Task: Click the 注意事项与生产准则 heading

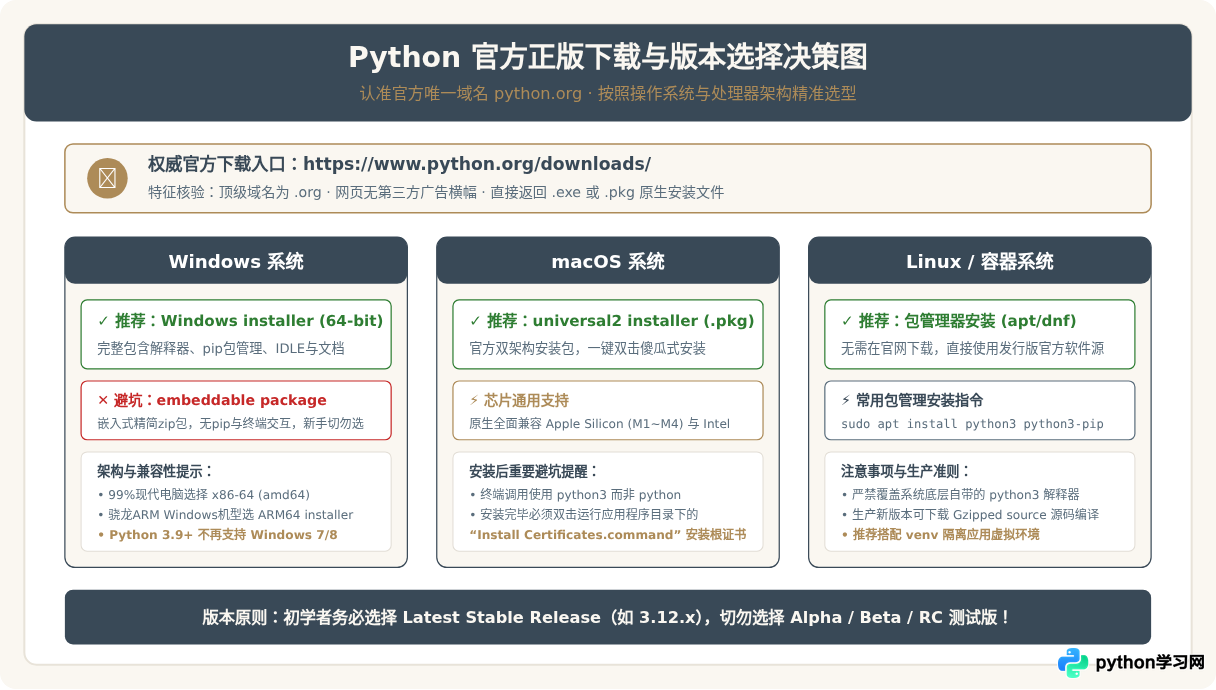Action: pos(906,471)
